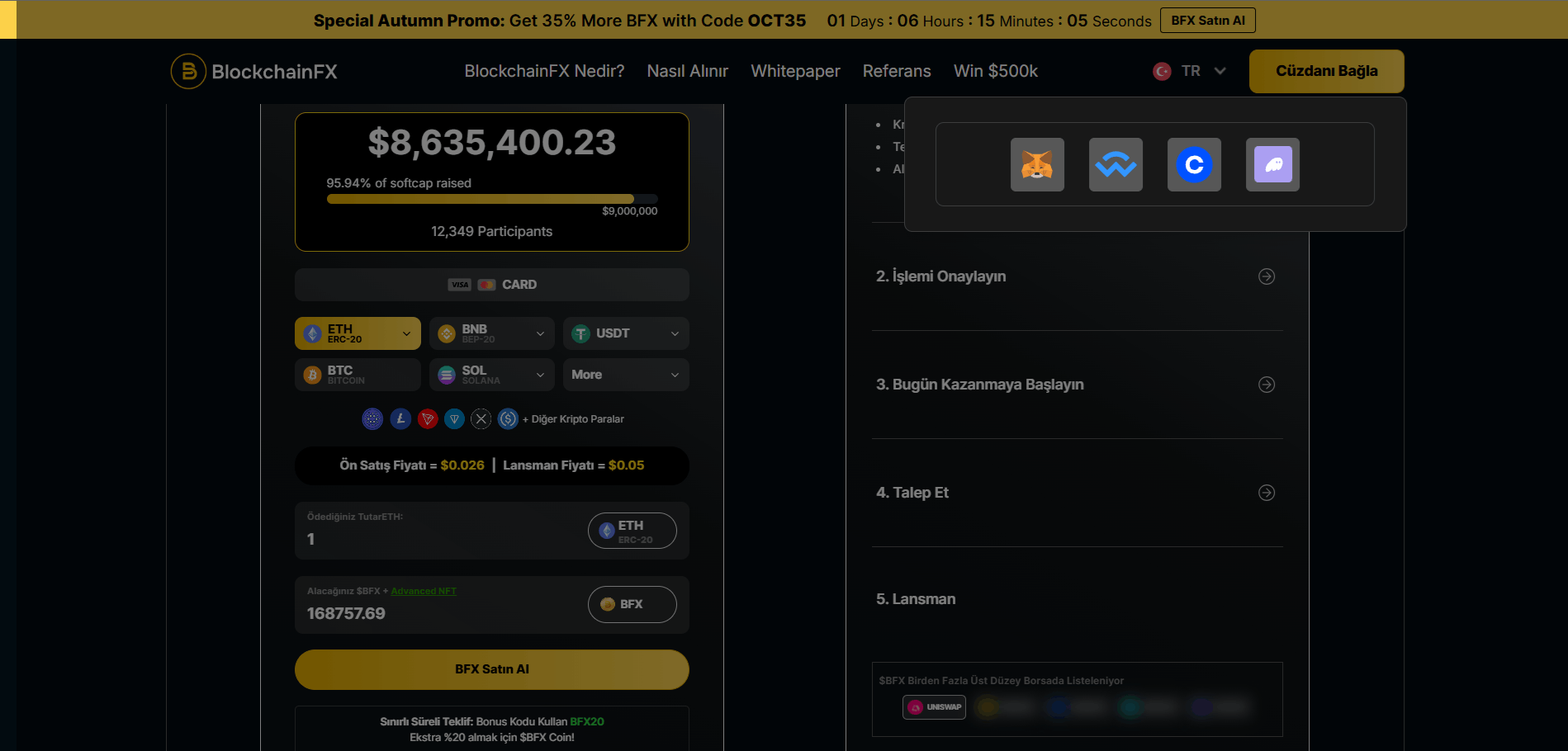Go to the Referans menu item
This screenshot has width=1568, height=751.
pyautogui.click(x=897, y=72)
